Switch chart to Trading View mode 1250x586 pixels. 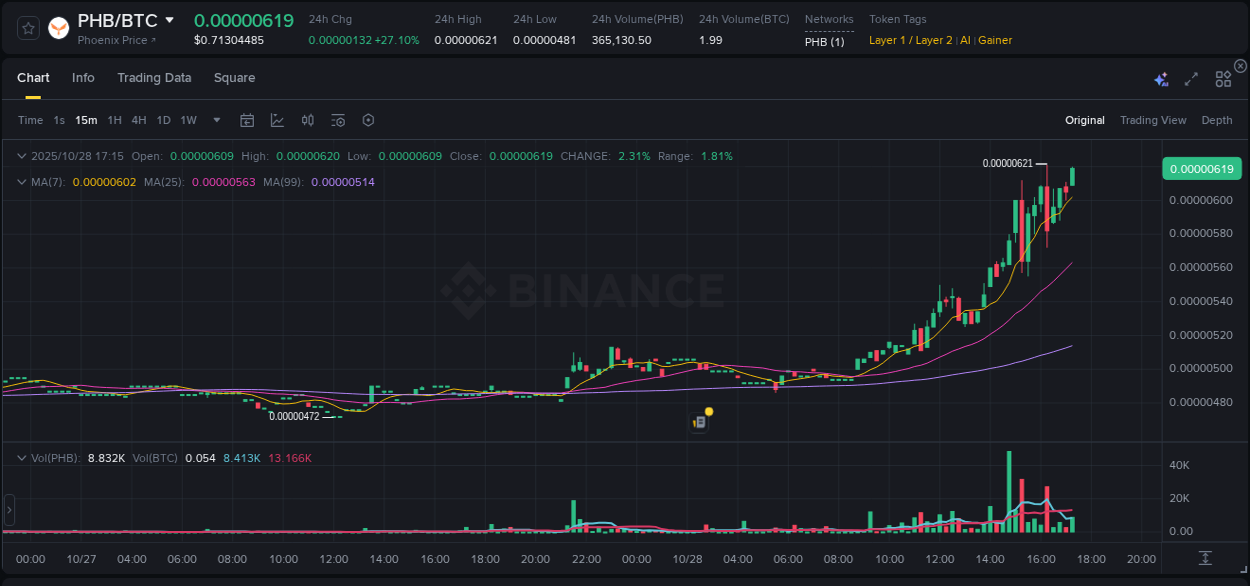(1153, 120)
